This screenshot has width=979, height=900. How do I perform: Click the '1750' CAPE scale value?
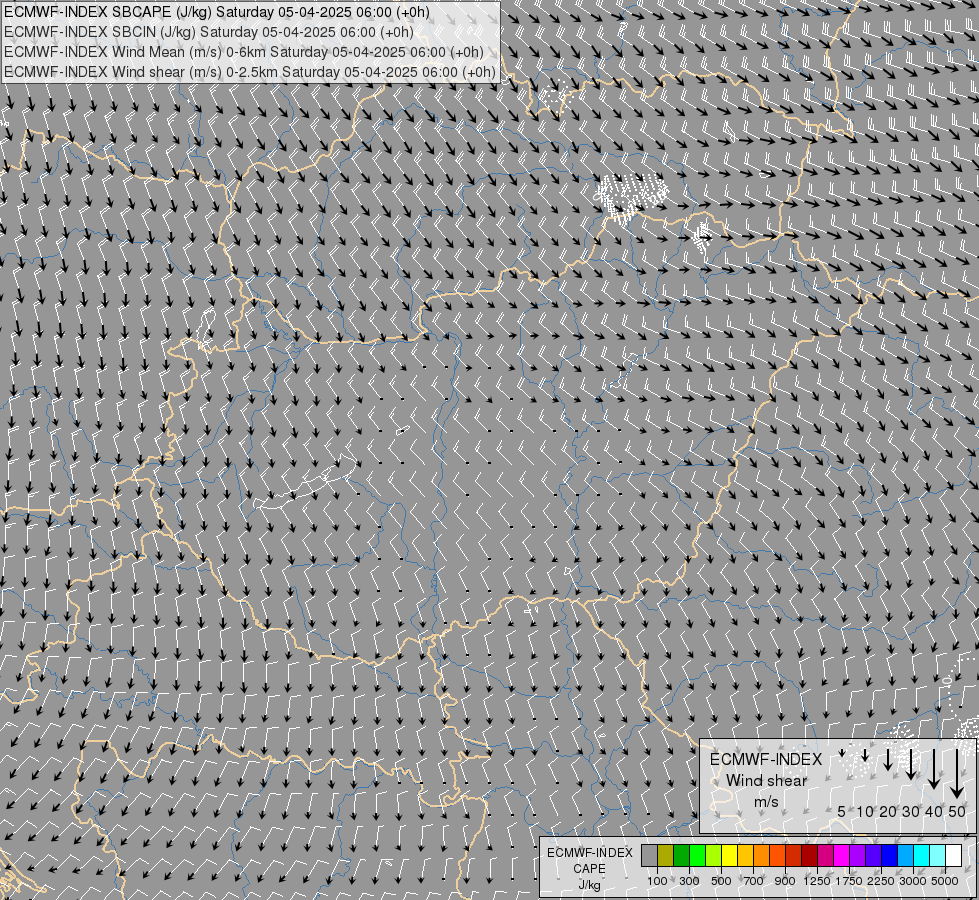click(849, 881)
